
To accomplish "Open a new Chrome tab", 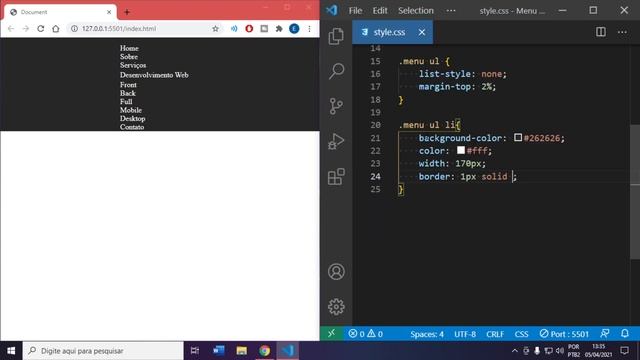I will pyautogui.click(x=127, y=12).
